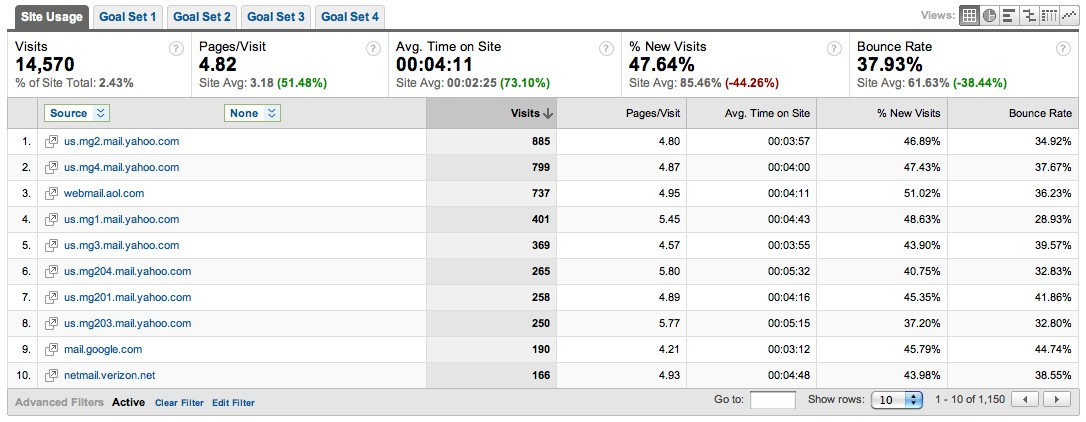Click the Edit Filter link
Screen dimensions: 1086x422
tap(233, 403)
